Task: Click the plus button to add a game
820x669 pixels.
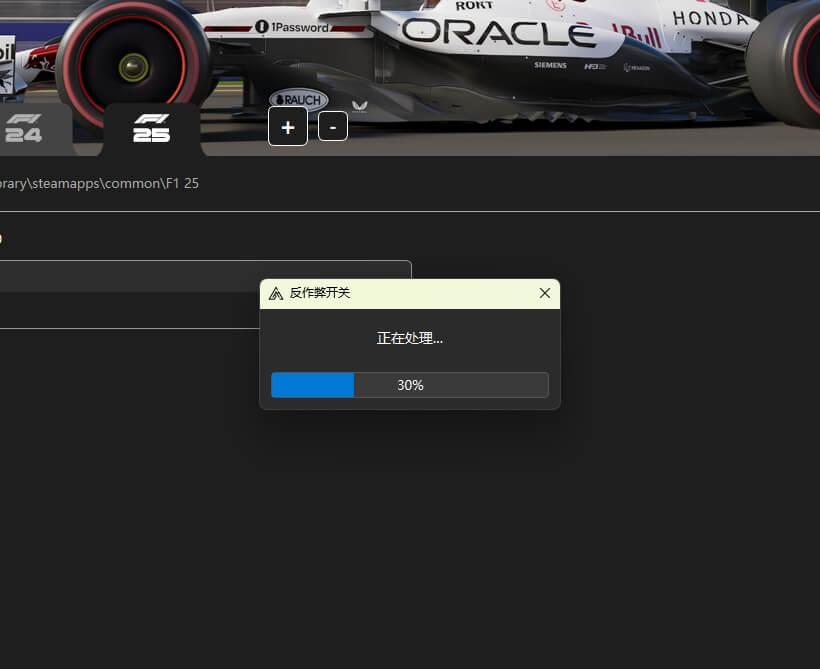Action: (x=288, y=127)
